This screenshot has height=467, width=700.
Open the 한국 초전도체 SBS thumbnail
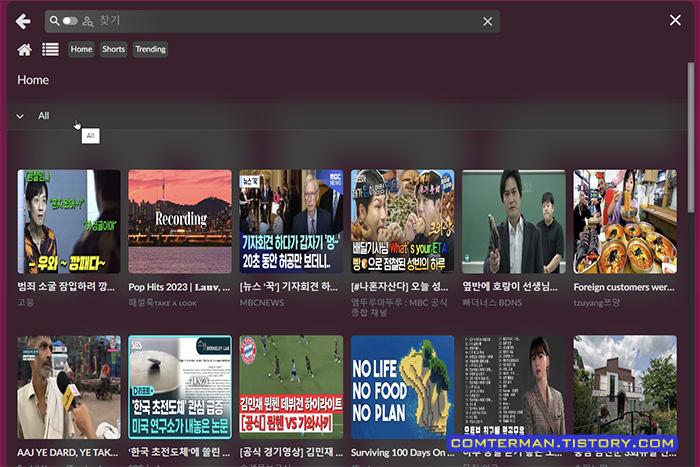pos(180,387)
